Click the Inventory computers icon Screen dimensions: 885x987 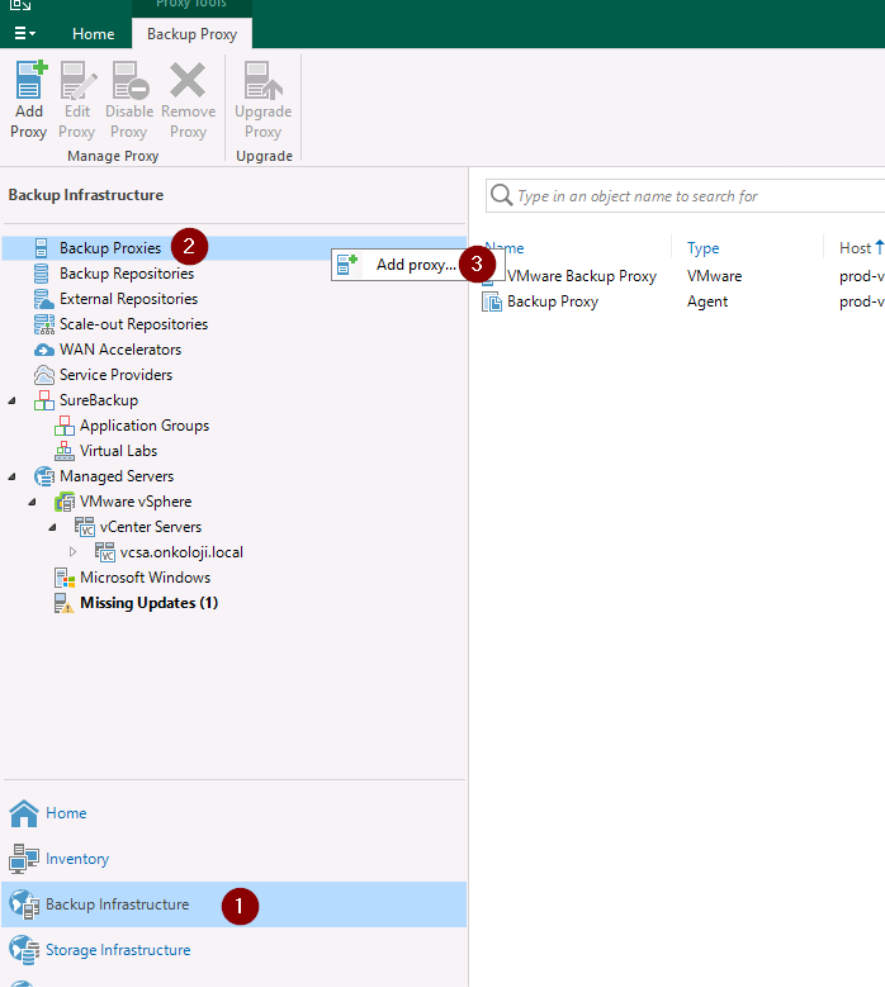click(24, 859)
